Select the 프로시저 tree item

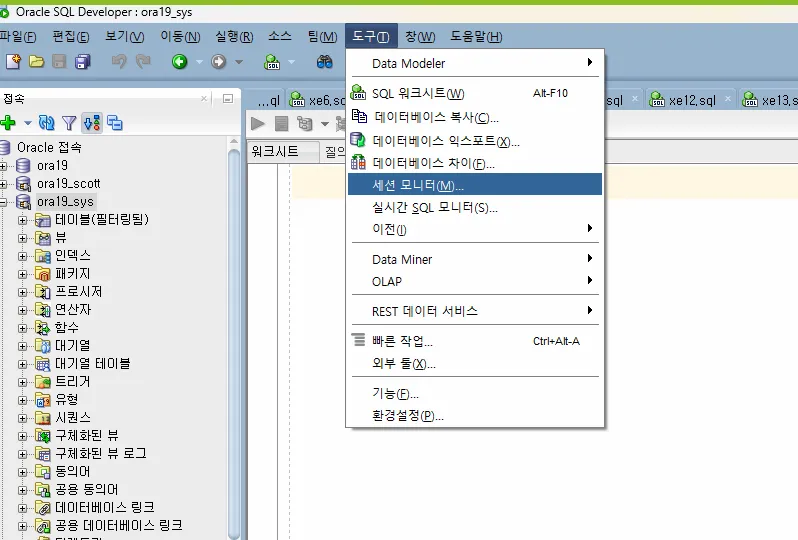78,292
